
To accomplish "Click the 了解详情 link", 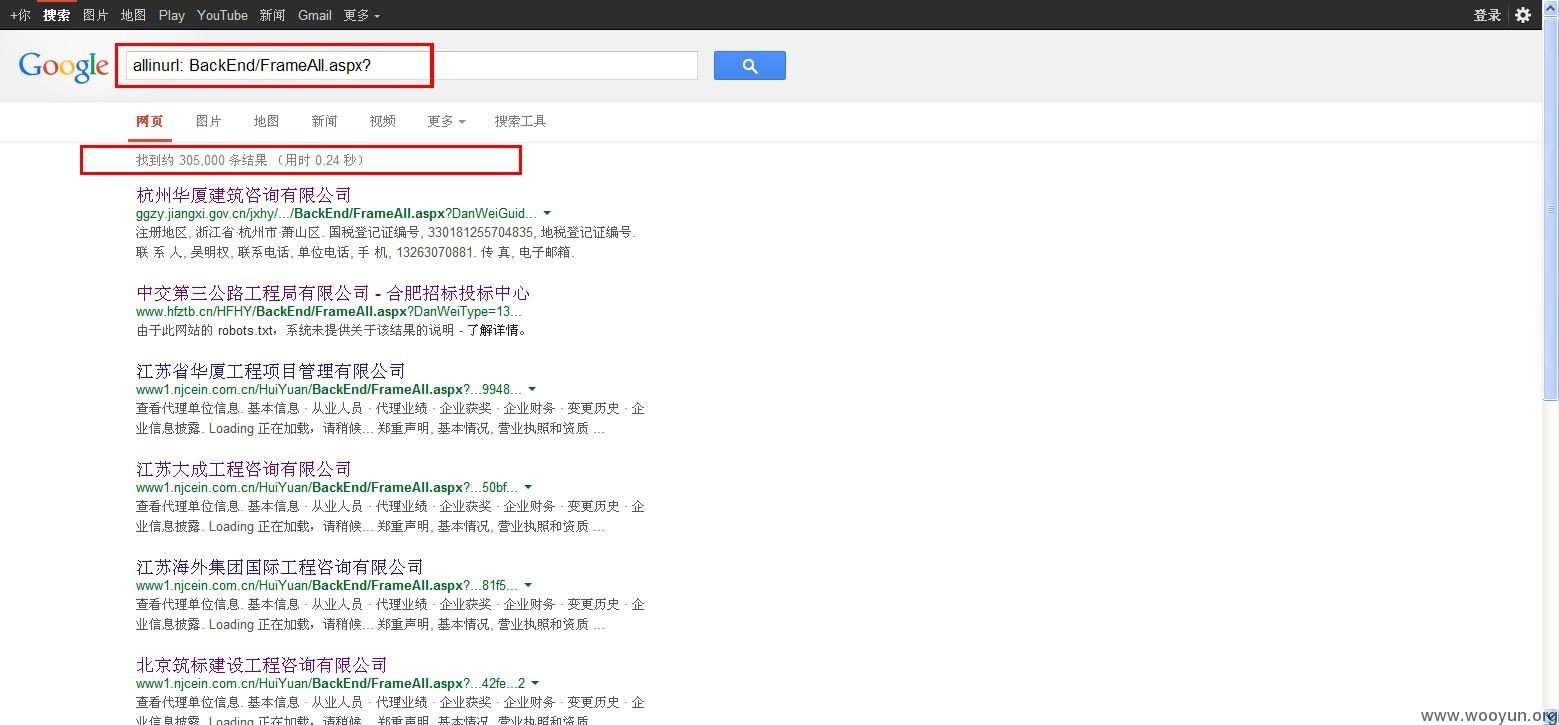I will tap(492, 330).
